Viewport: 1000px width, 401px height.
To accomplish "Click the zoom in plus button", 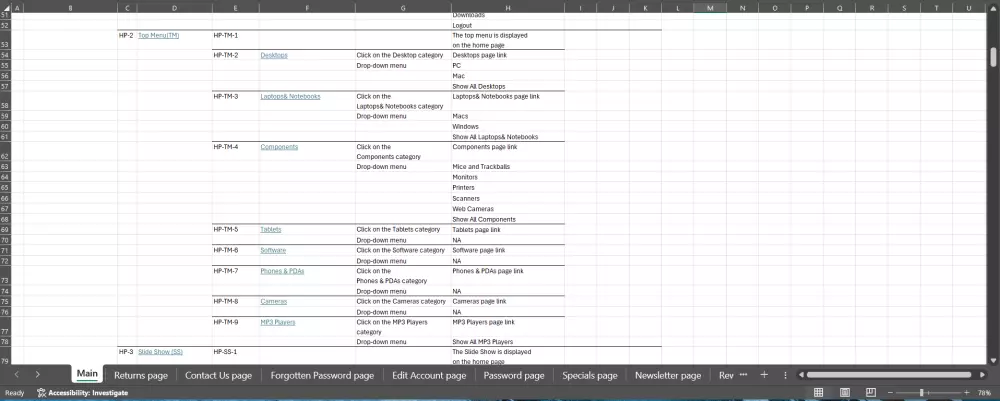I will pyautogui.click(x=967, y=393).
